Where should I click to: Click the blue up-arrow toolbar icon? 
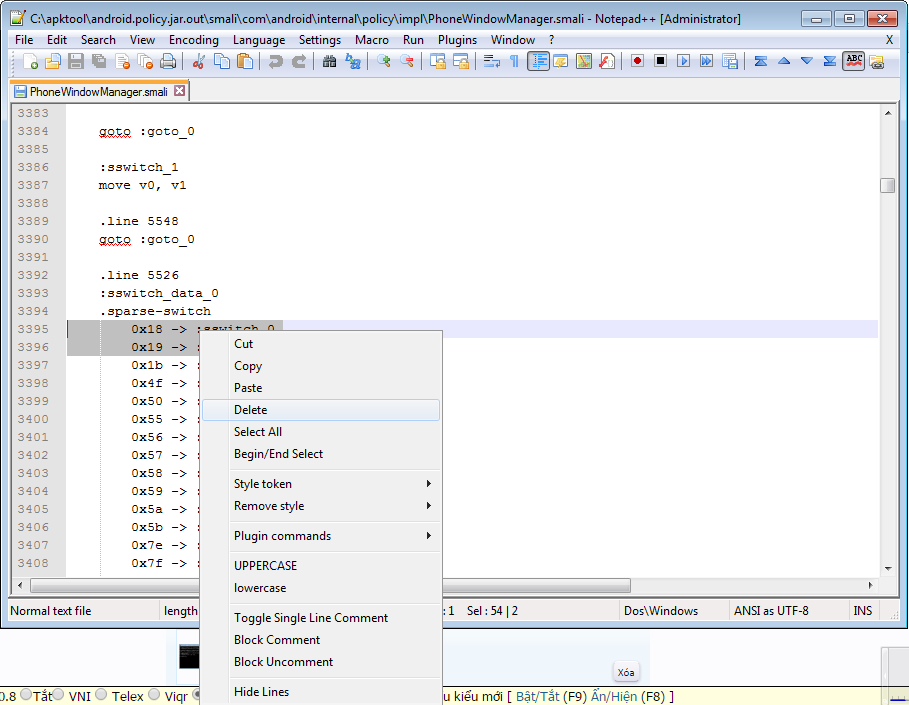click(x=784, y=61)
